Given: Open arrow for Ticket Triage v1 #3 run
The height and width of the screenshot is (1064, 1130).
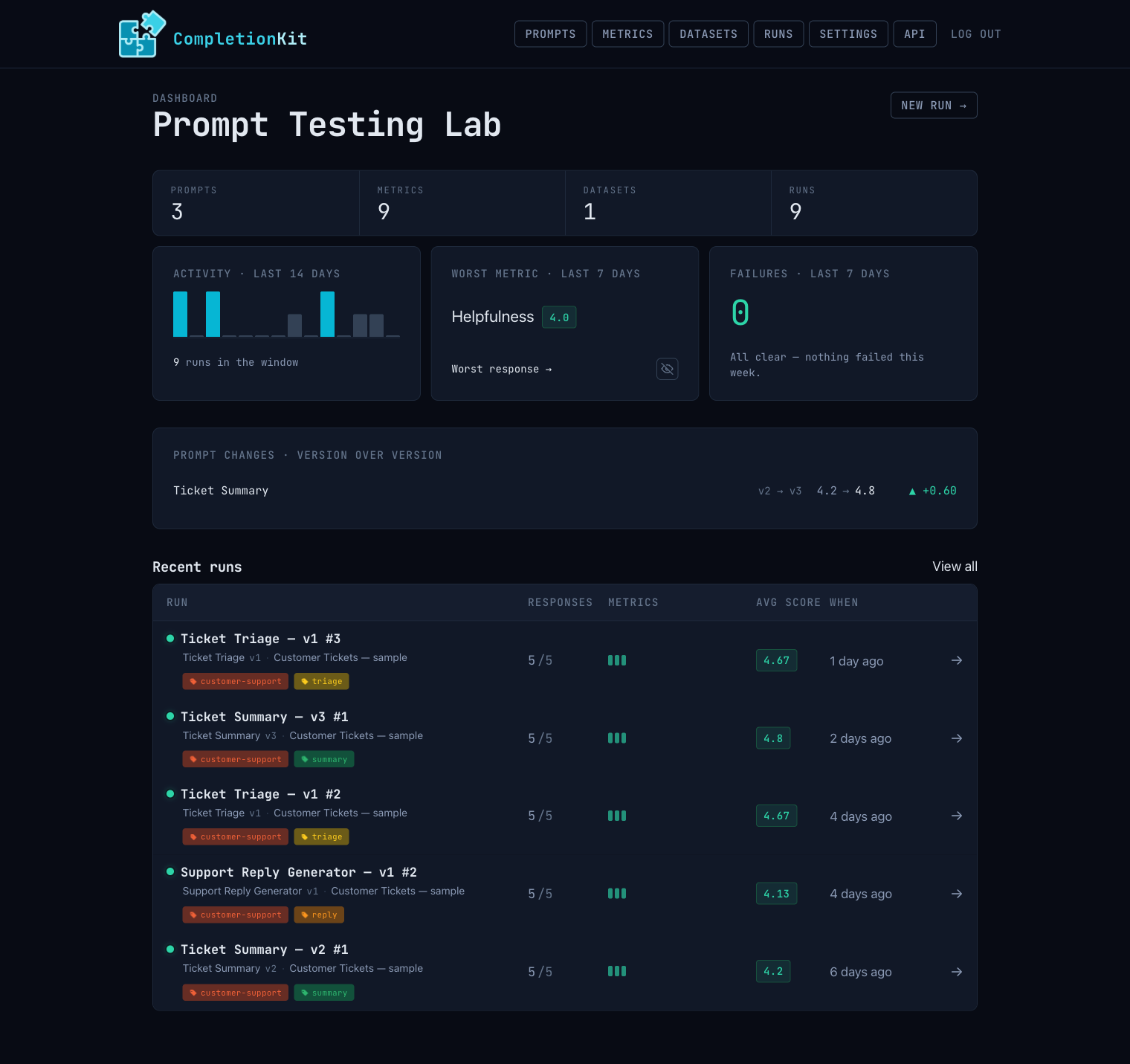Looking at the screenshot, I should (957, 660).
